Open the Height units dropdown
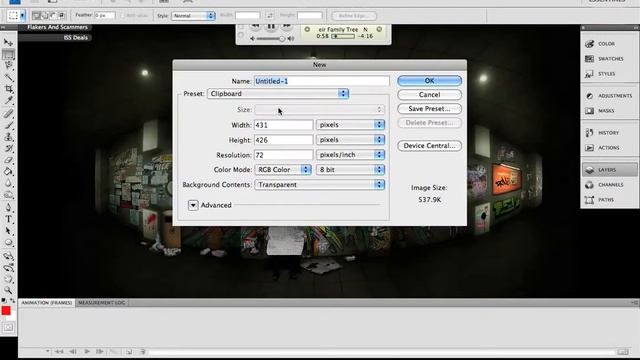This screenshot has width=640, height=360. (x=350, y=140)
